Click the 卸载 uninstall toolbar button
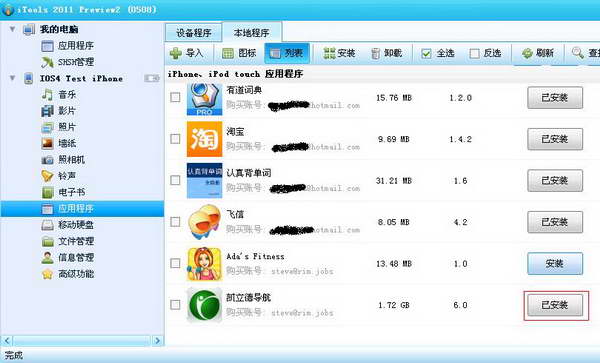The image size is (600, 363). click(x=386, y=53)
